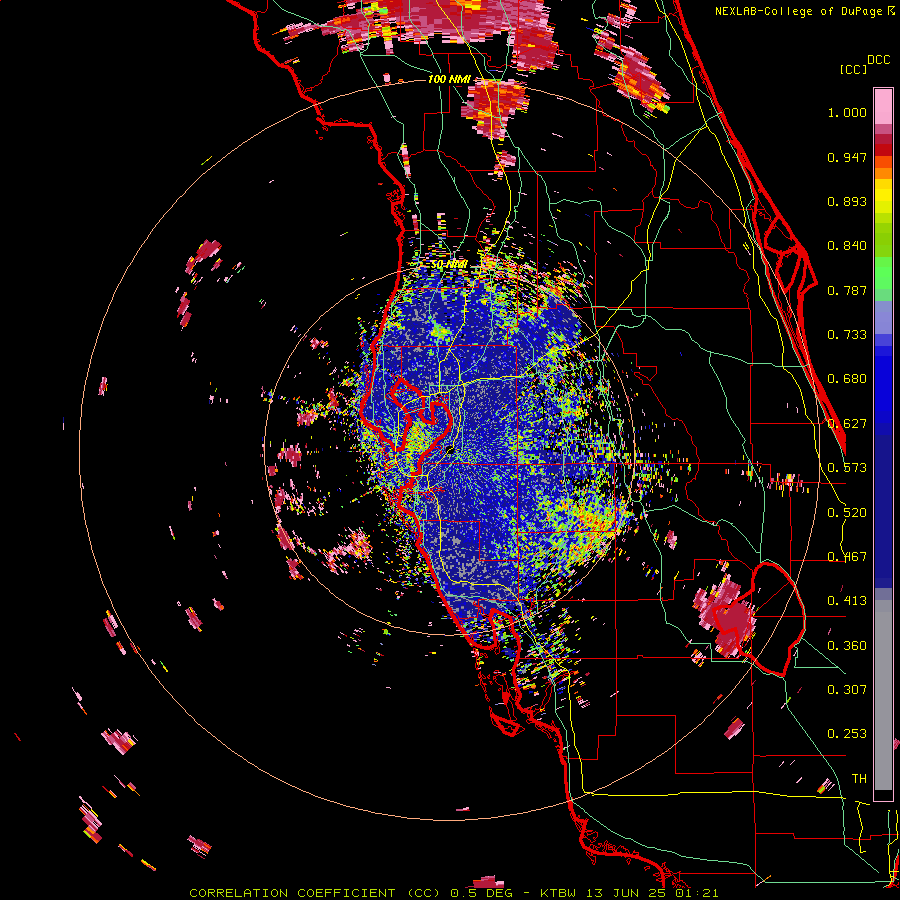This screenshot has height=900, width=900.
Task: Click the 0.573 legend value
Action: pyautogui.click(x=847, y=468)
